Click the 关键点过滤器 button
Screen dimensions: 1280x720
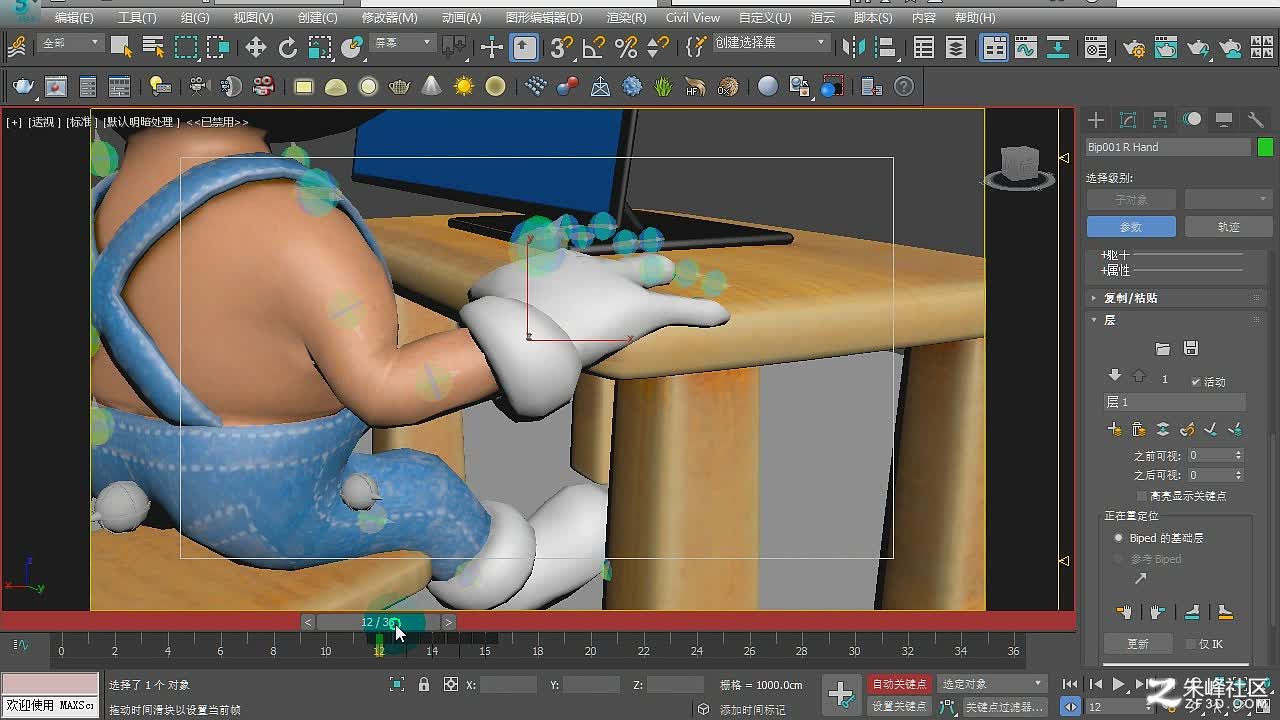[x=1005, y=706]
